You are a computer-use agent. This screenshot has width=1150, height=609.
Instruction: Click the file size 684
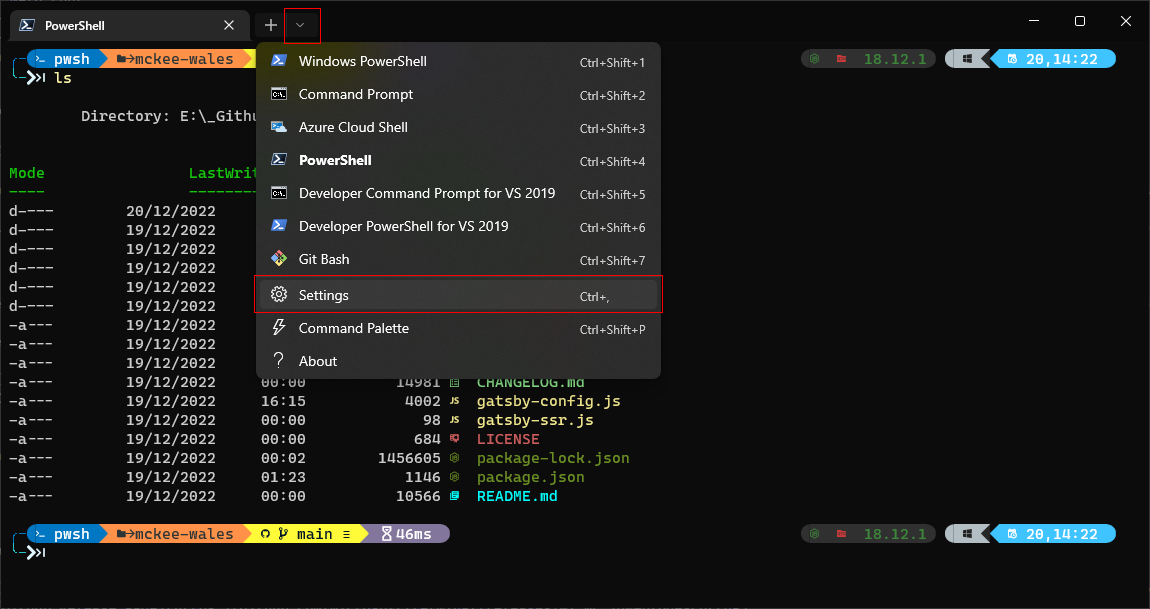pyautogui.click(x=427, y=440)
